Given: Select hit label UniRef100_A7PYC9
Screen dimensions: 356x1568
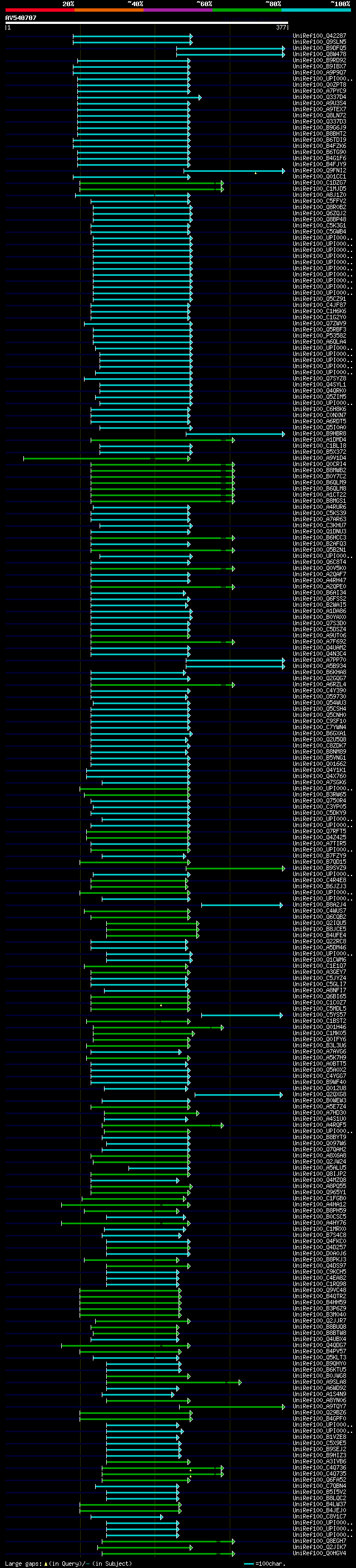Looking at the screenshot, I should [x=319, y=91].
